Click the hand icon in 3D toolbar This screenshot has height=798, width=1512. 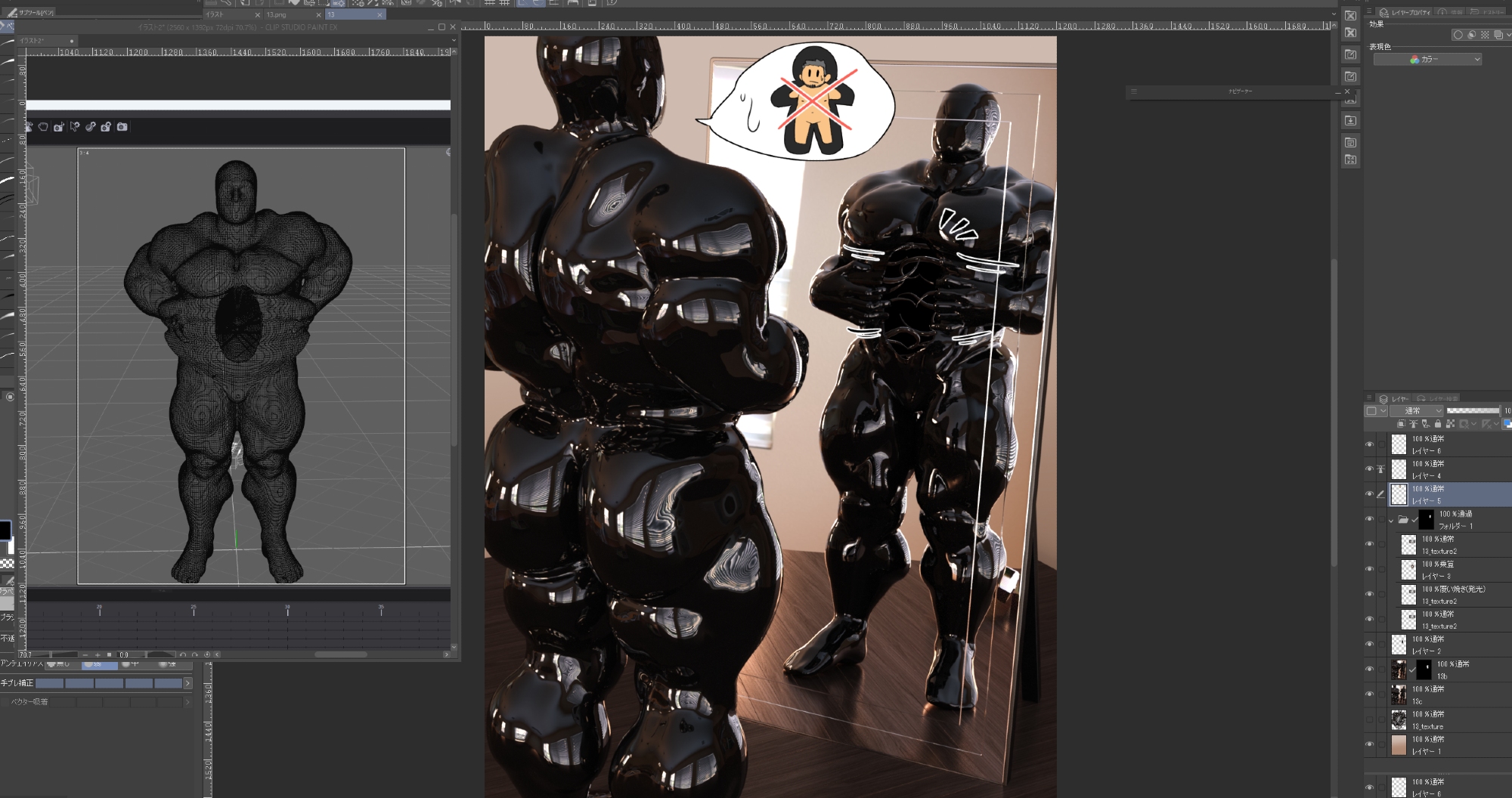click(43, 127)
